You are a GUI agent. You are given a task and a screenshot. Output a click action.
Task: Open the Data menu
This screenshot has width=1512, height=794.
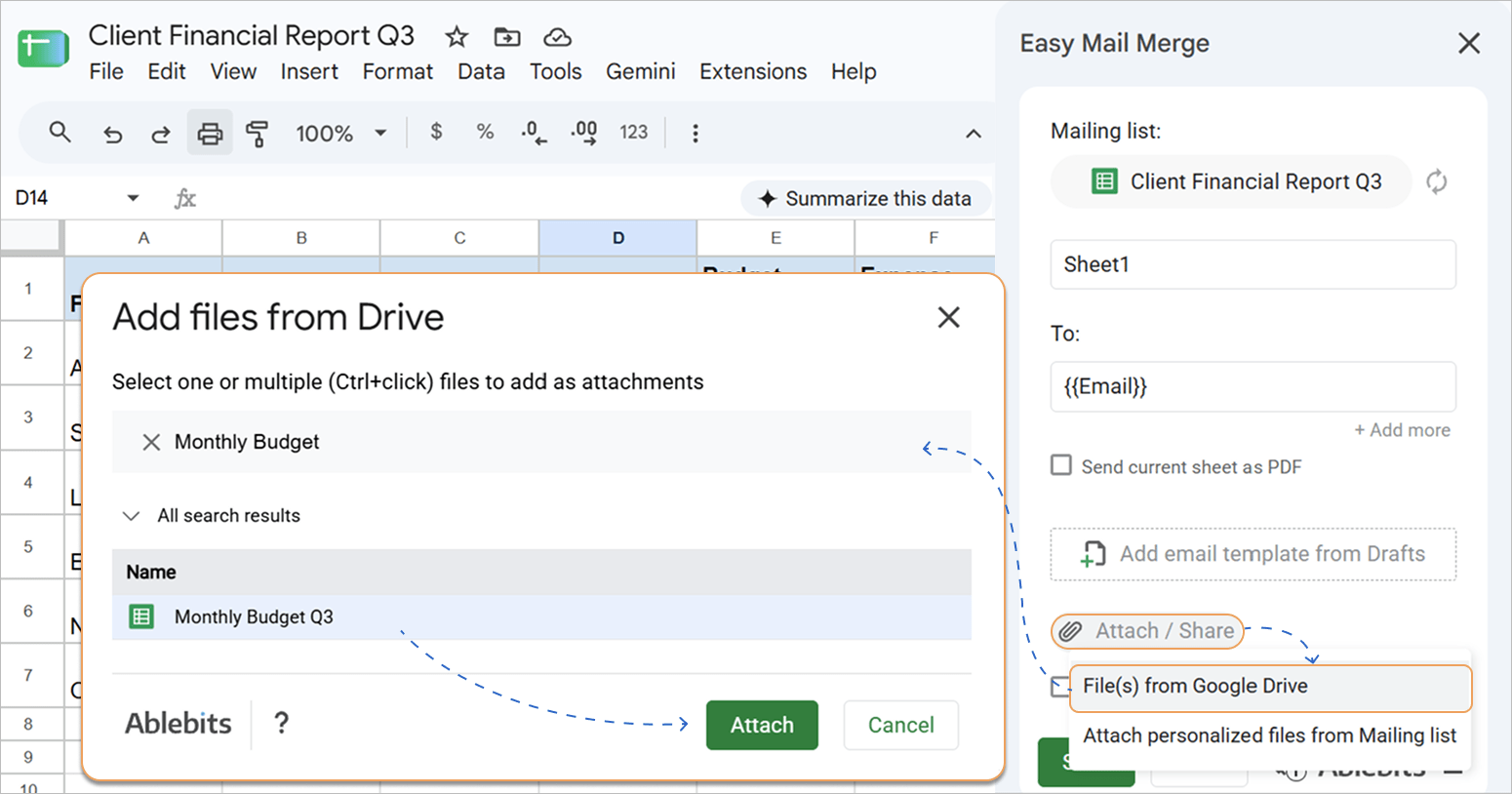tap(482, 71)
